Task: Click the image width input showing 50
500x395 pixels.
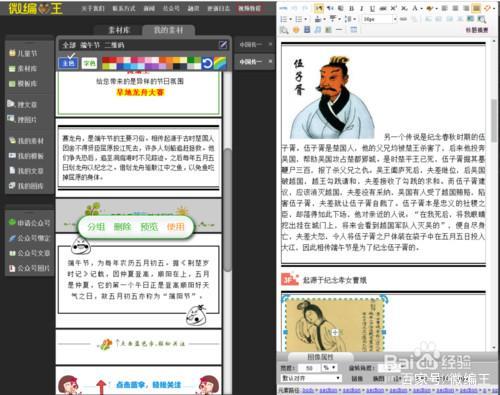Action: (309, 368)
